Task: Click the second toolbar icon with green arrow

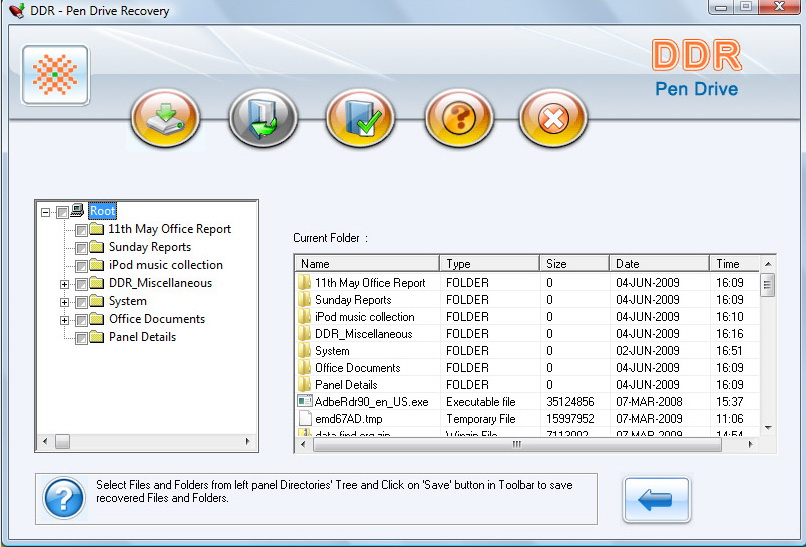Action: click(x=262, y=119)
